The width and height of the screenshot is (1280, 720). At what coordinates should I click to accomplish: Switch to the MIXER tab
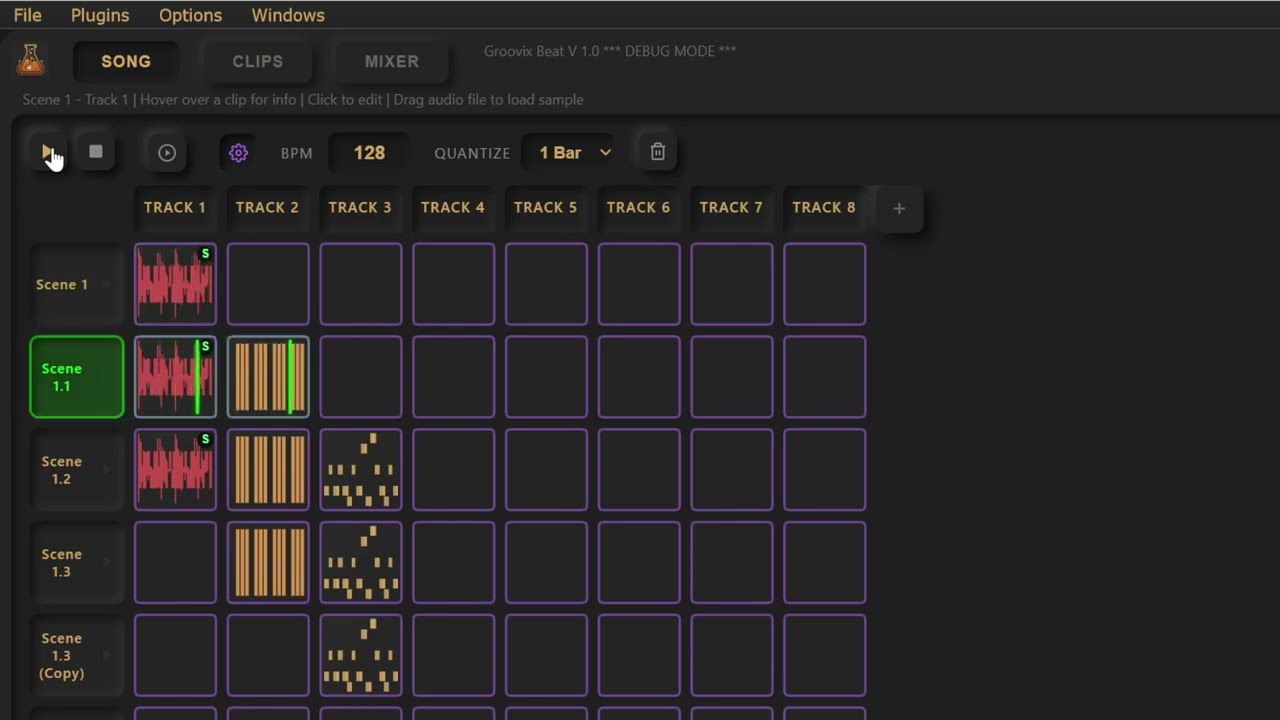click(x=392, y=61)
